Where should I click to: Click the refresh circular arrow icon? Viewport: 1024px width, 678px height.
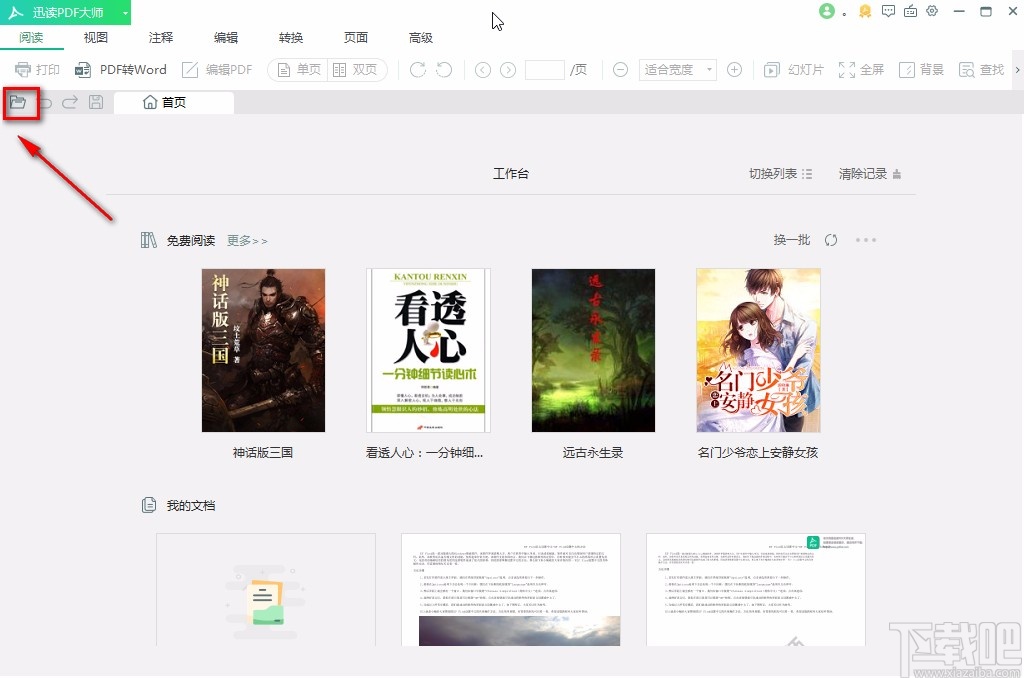[831, 240]
